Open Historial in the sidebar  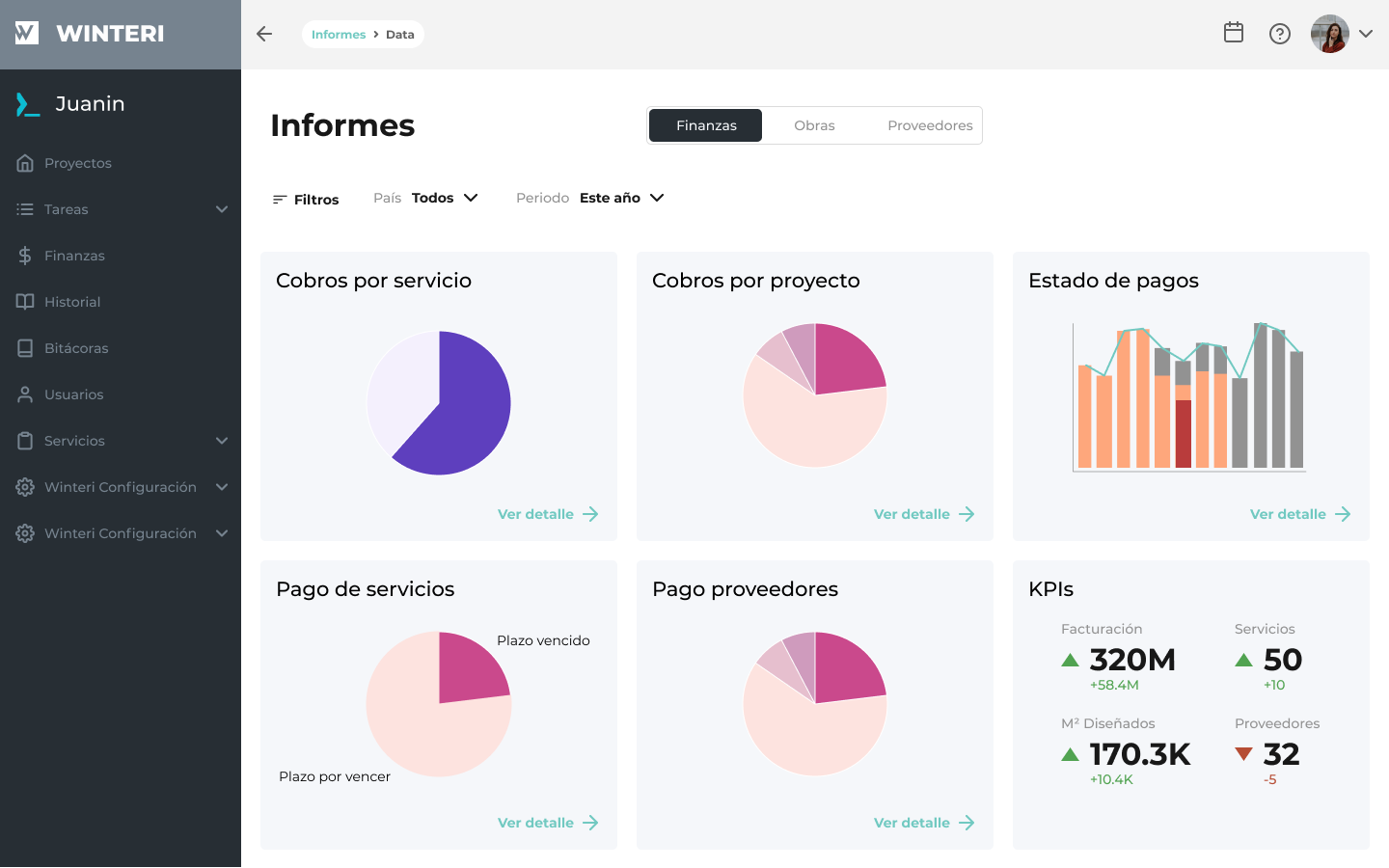click(72, 302)
